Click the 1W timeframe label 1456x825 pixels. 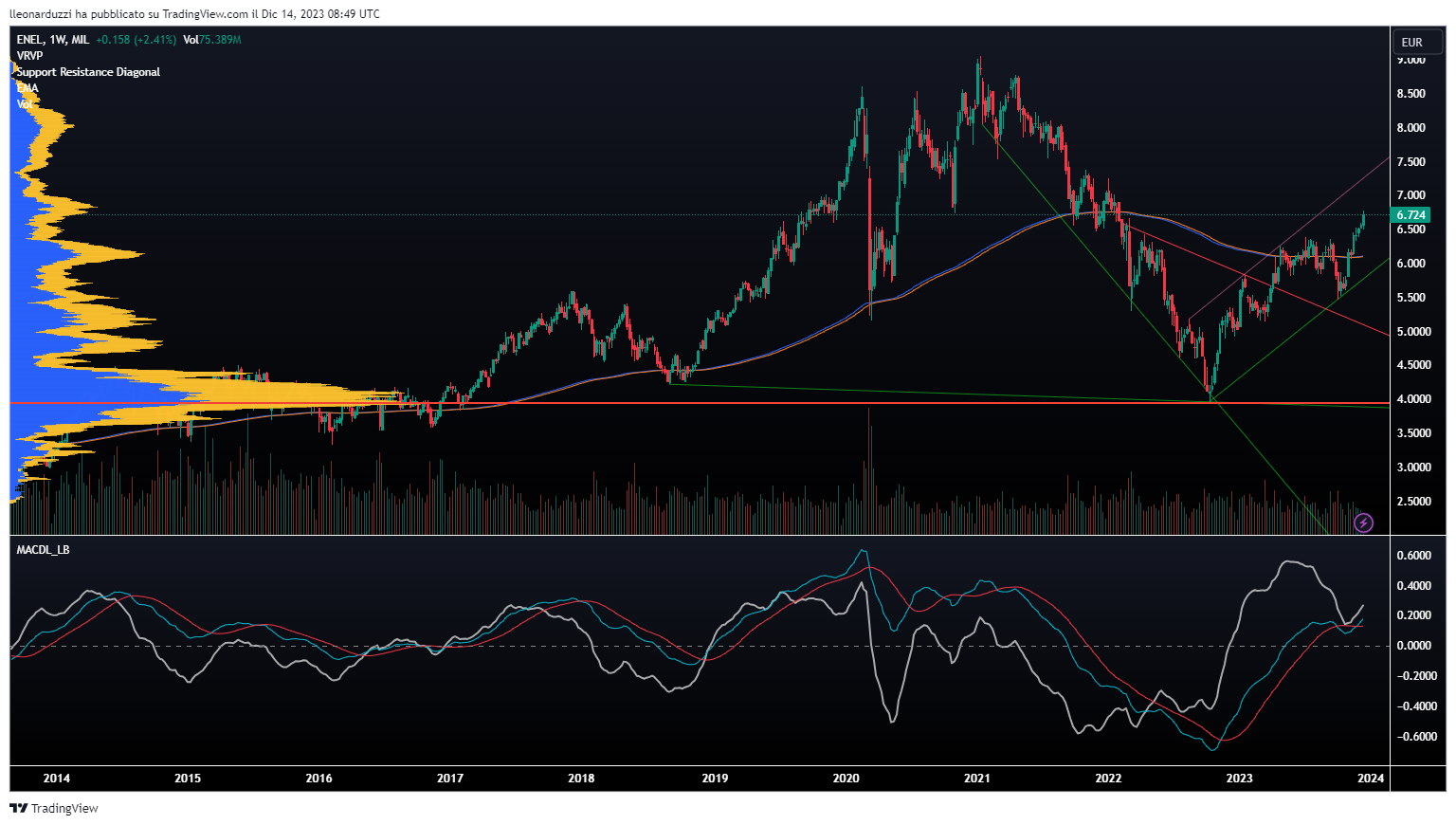[57, 40]
